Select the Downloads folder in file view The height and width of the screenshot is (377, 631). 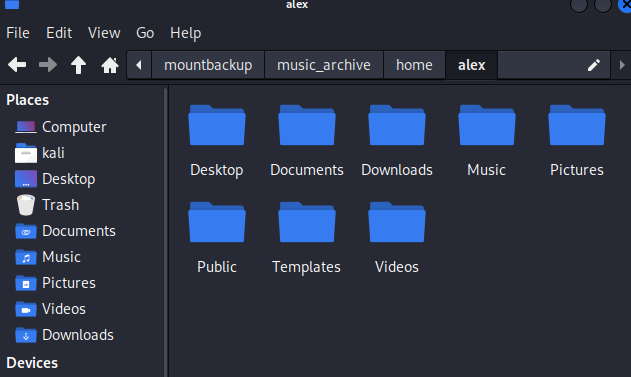click(397, 141)
